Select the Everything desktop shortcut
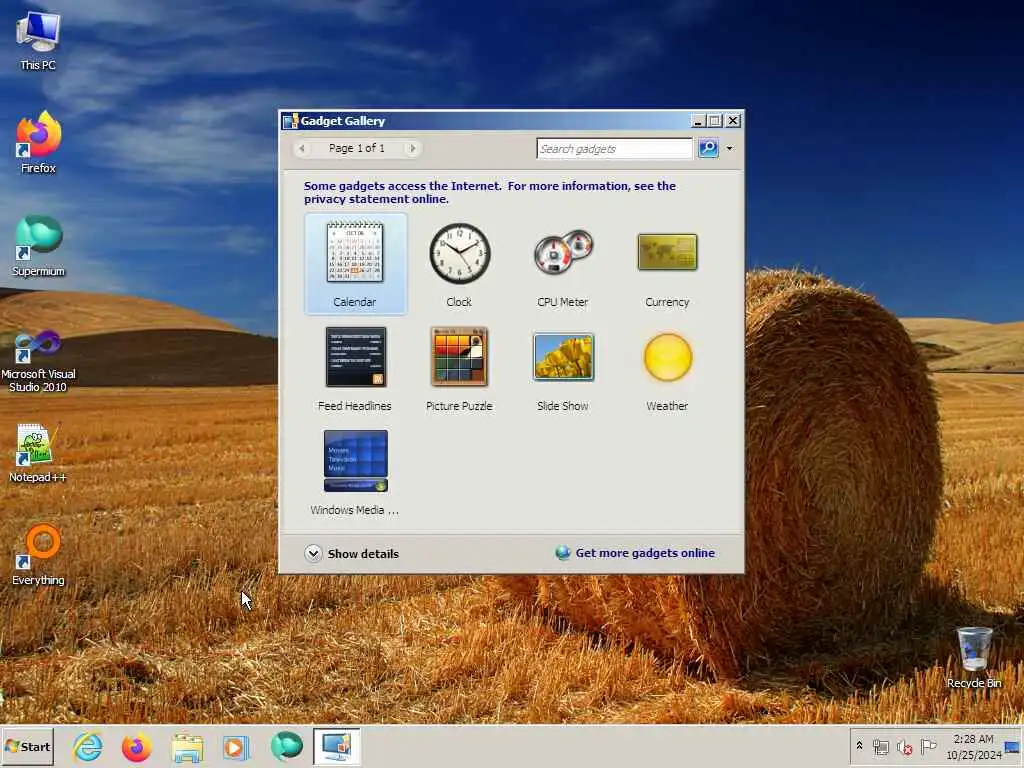Image resolution: width=1024 pixels, height=768 pixels. coord(38,555)
